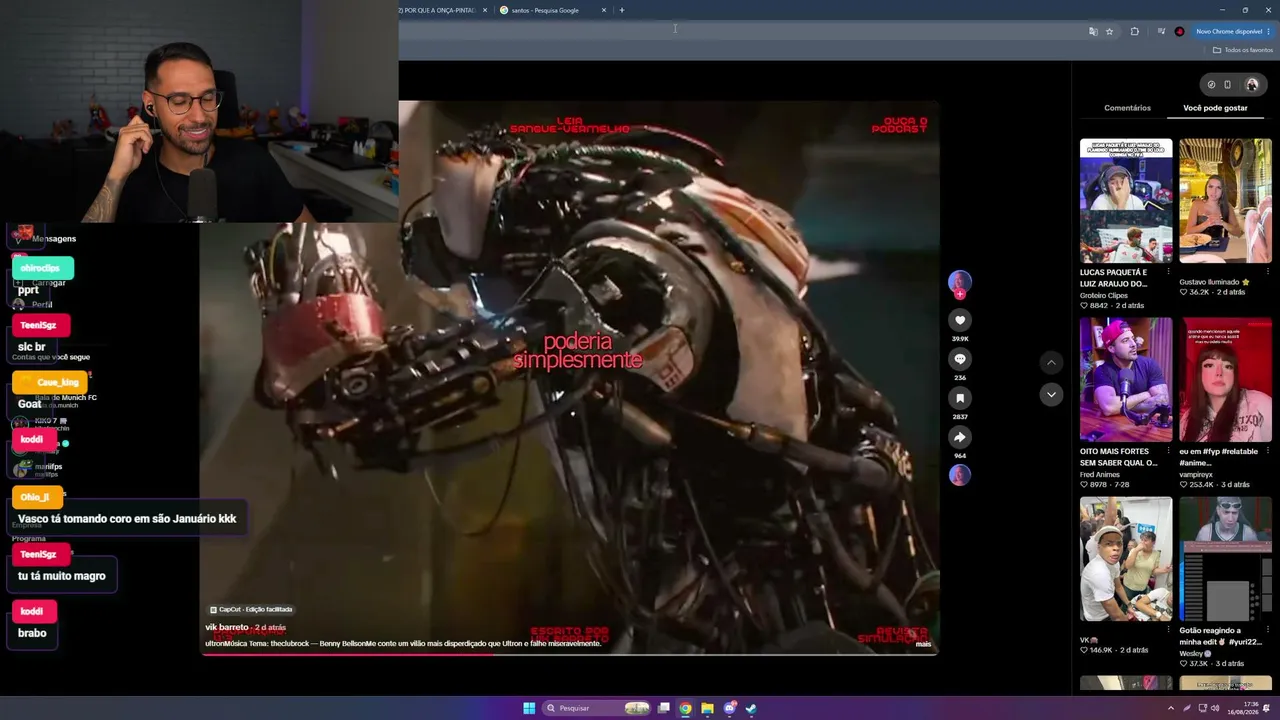The image size is (1280, 720).
Task: Click the main video player
Action: (x=569, y=378)
